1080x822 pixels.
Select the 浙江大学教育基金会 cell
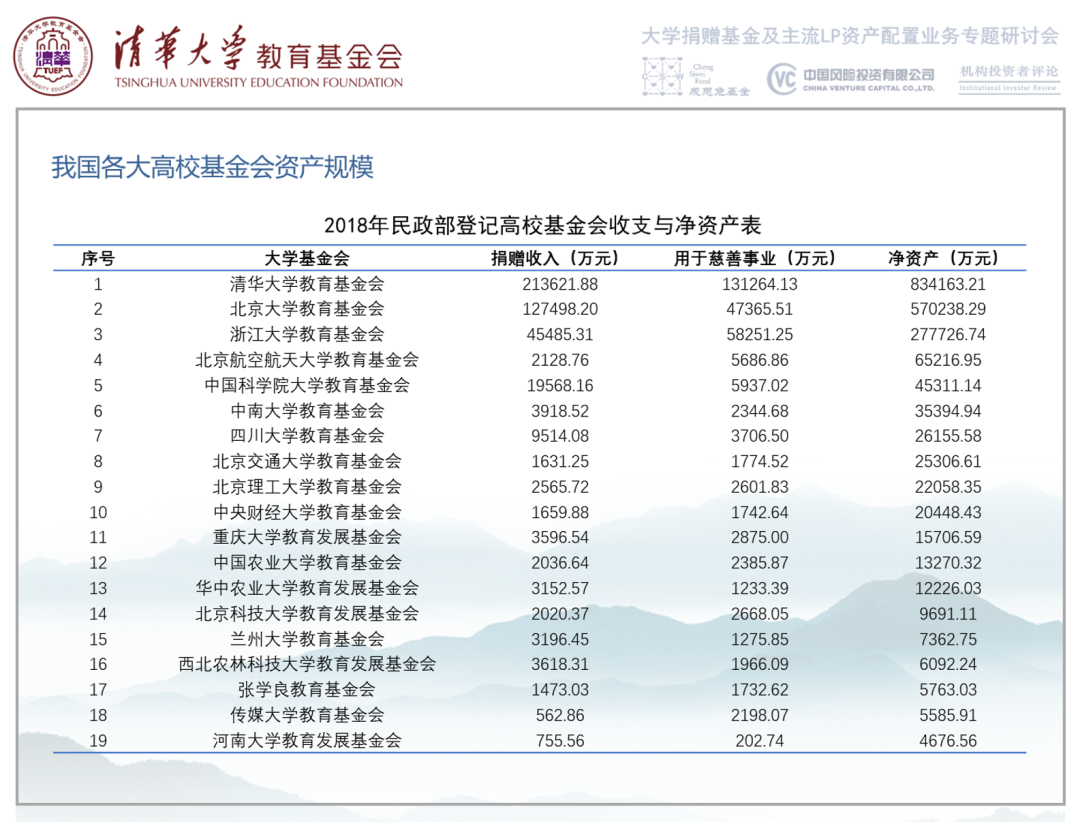coord(307,334)
